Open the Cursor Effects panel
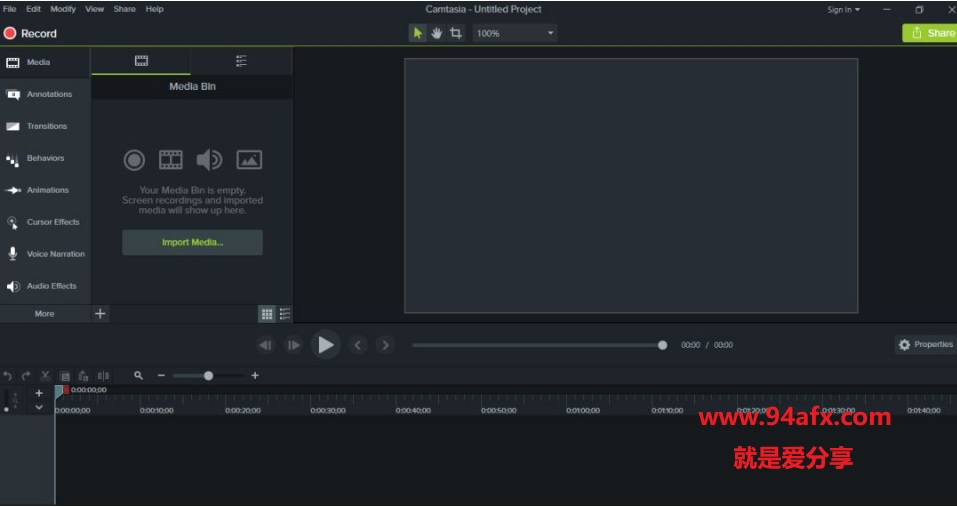The height and width of the screenshot is (507, 957). (x=45, y=222)
